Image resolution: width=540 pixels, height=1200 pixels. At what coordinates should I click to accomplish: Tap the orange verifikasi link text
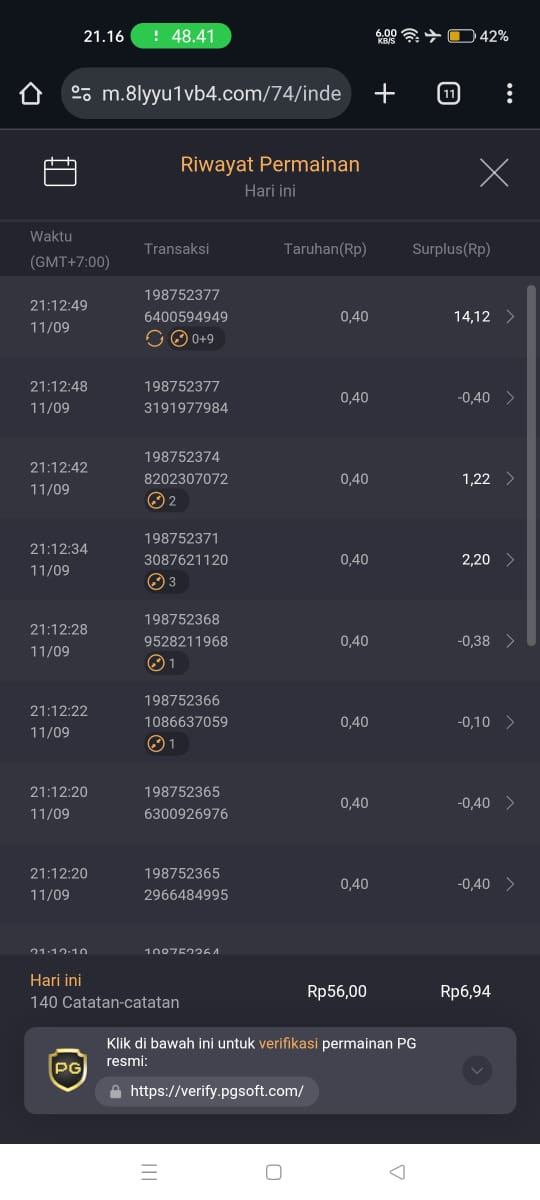[288, 1043]
